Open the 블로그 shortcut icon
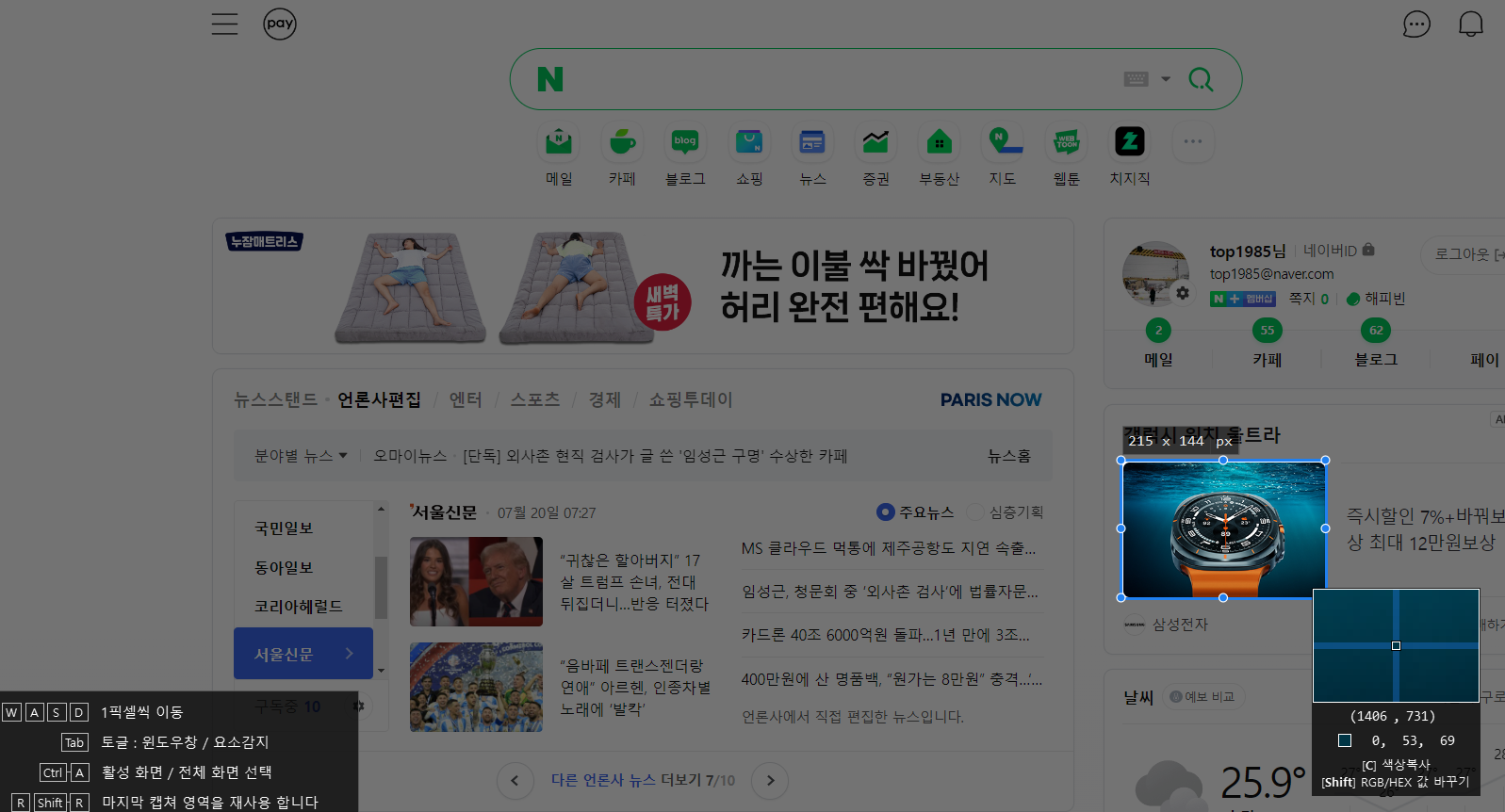 tap(685, 142)
